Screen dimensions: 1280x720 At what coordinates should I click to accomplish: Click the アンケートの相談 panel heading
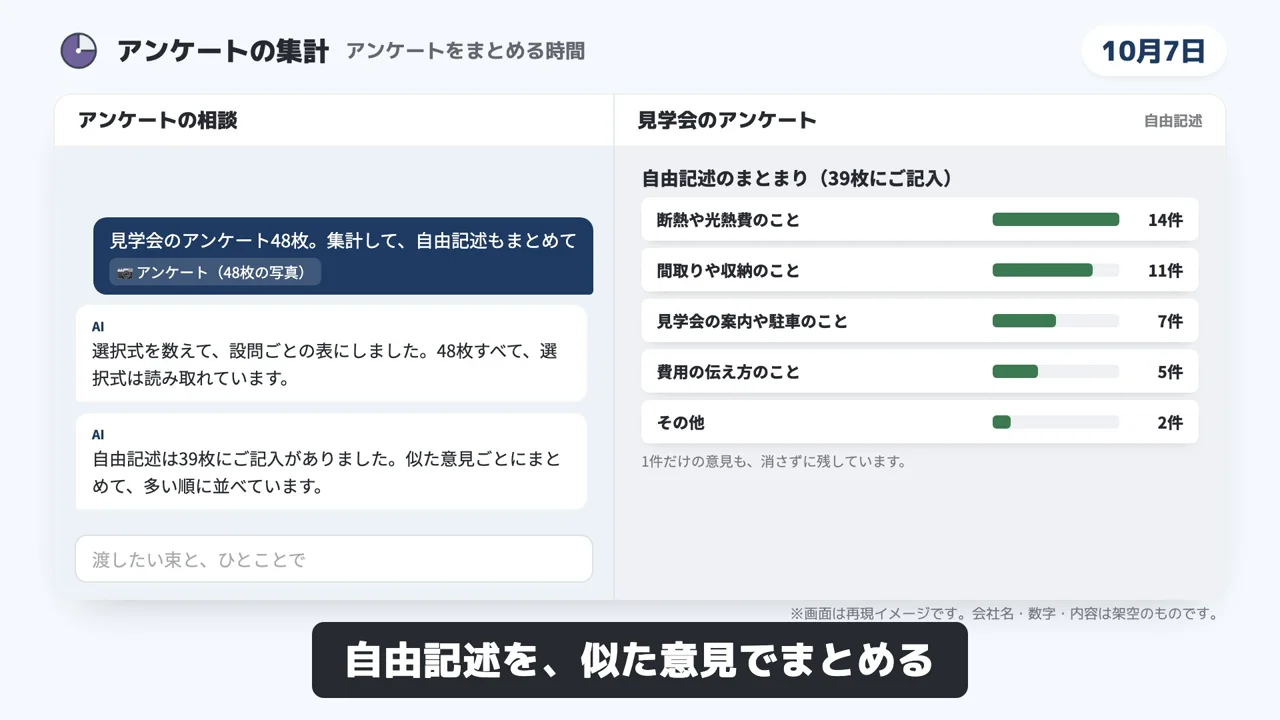pyautogui.click(x=157, y=121)
